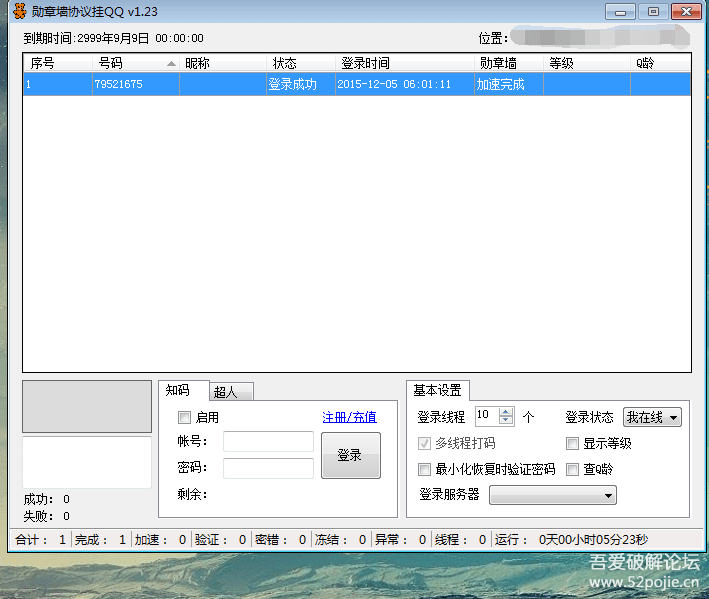Sort by the 序号 column header
Screen dimensions: 709x599
point(58,63)
